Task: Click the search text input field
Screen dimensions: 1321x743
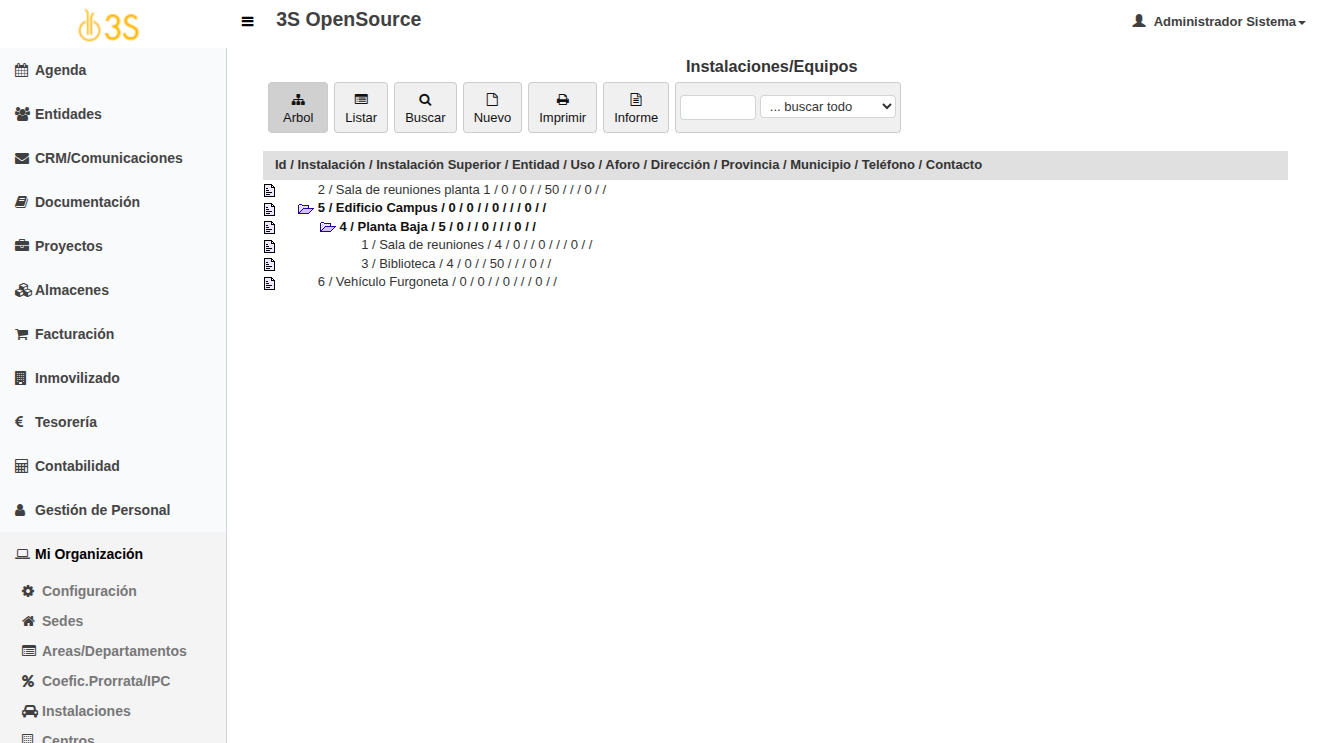Action: click(x=717, y=107)
